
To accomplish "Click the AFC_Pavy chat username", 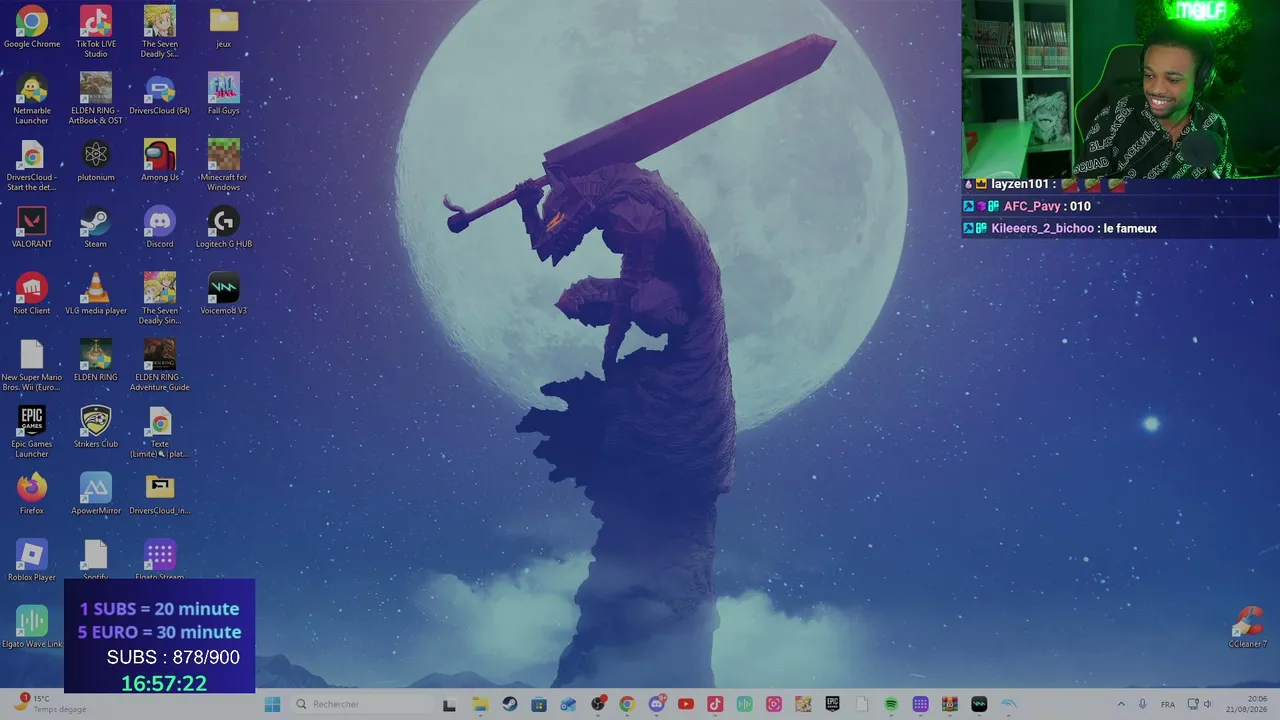I will pyautogui.click(x=1032, y=206).
